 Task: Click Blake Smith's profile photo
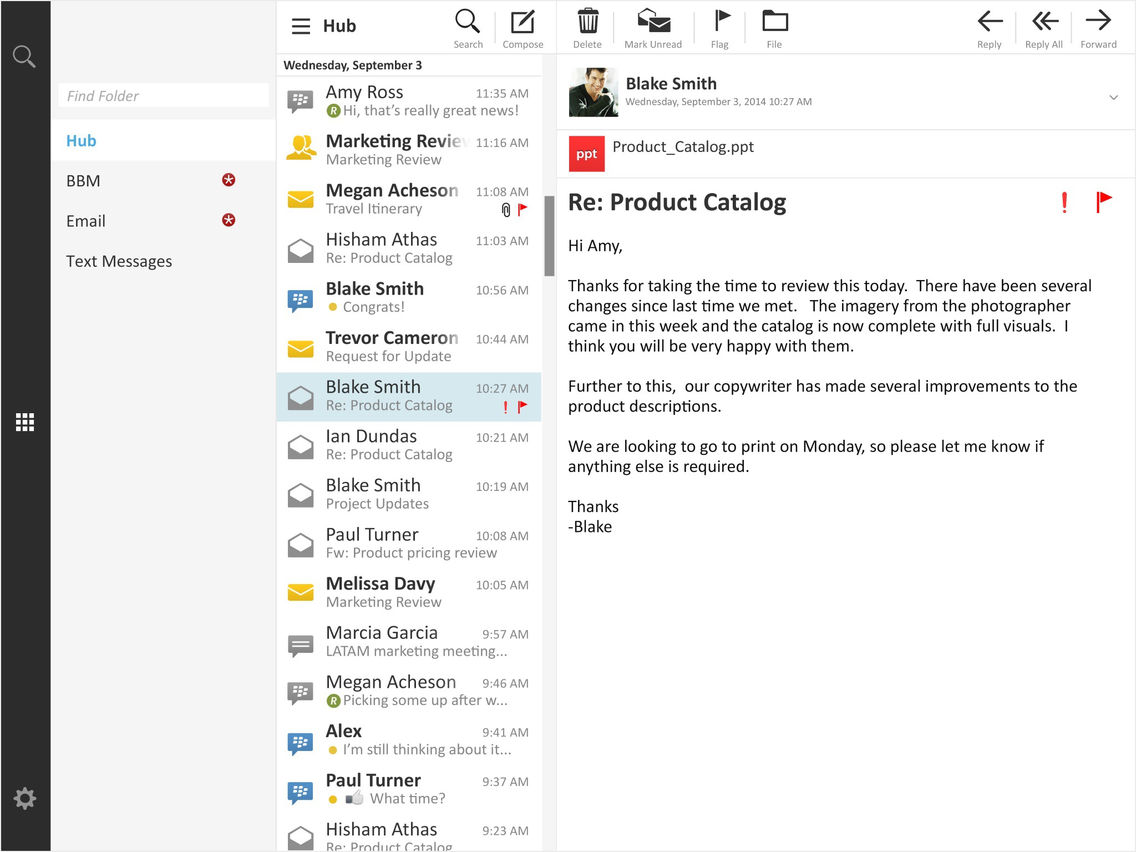(593, 92)
